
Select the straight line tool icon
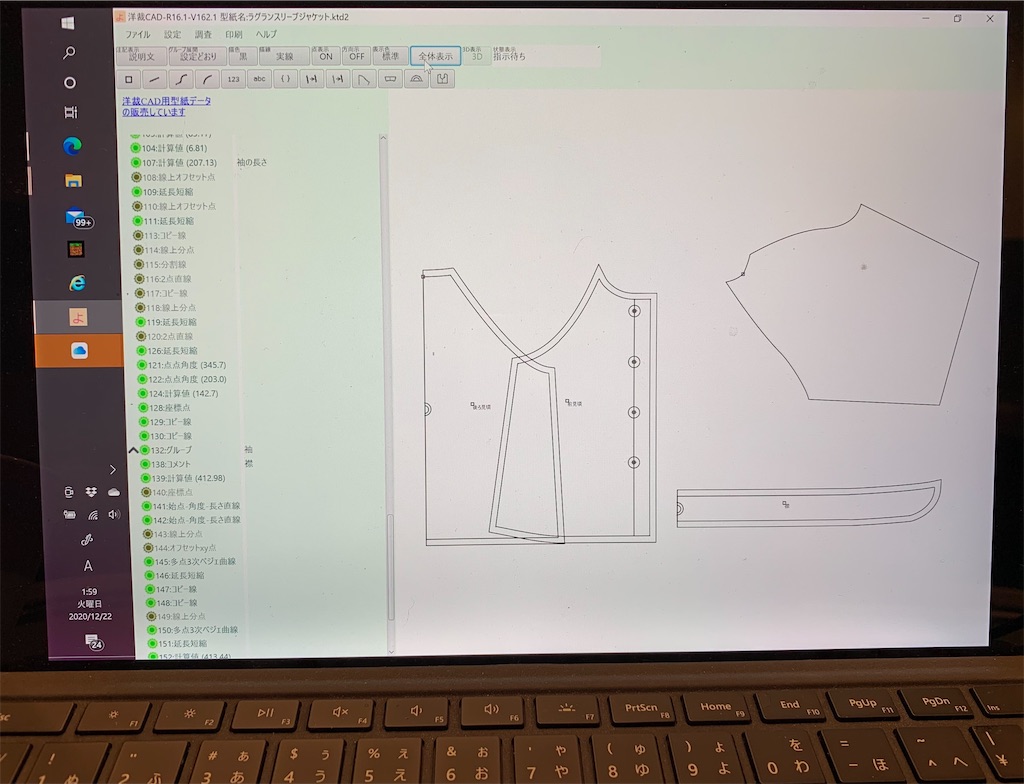coord(154,79)
